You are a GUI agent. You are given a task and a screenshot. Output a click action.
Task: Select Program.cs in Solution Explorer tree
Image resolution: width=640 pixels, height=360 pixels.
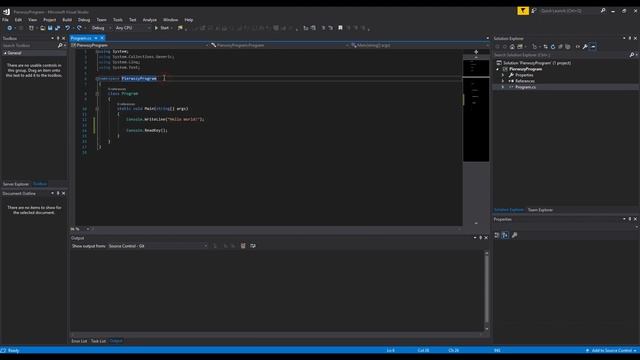click(525, 87)
